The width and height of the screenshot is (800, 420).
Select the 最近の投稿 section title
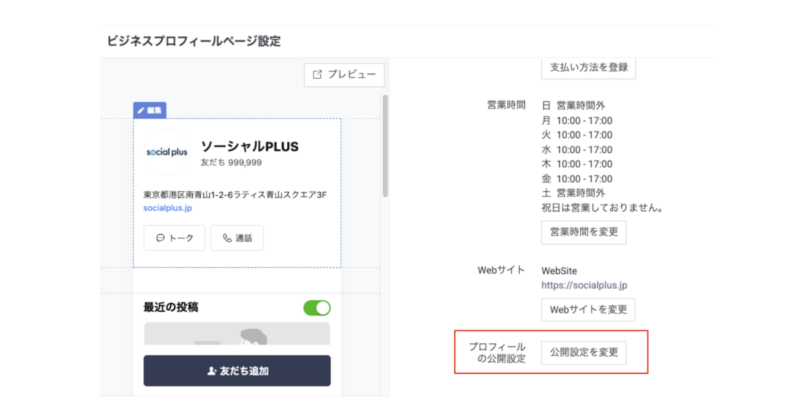coord(171,307)
